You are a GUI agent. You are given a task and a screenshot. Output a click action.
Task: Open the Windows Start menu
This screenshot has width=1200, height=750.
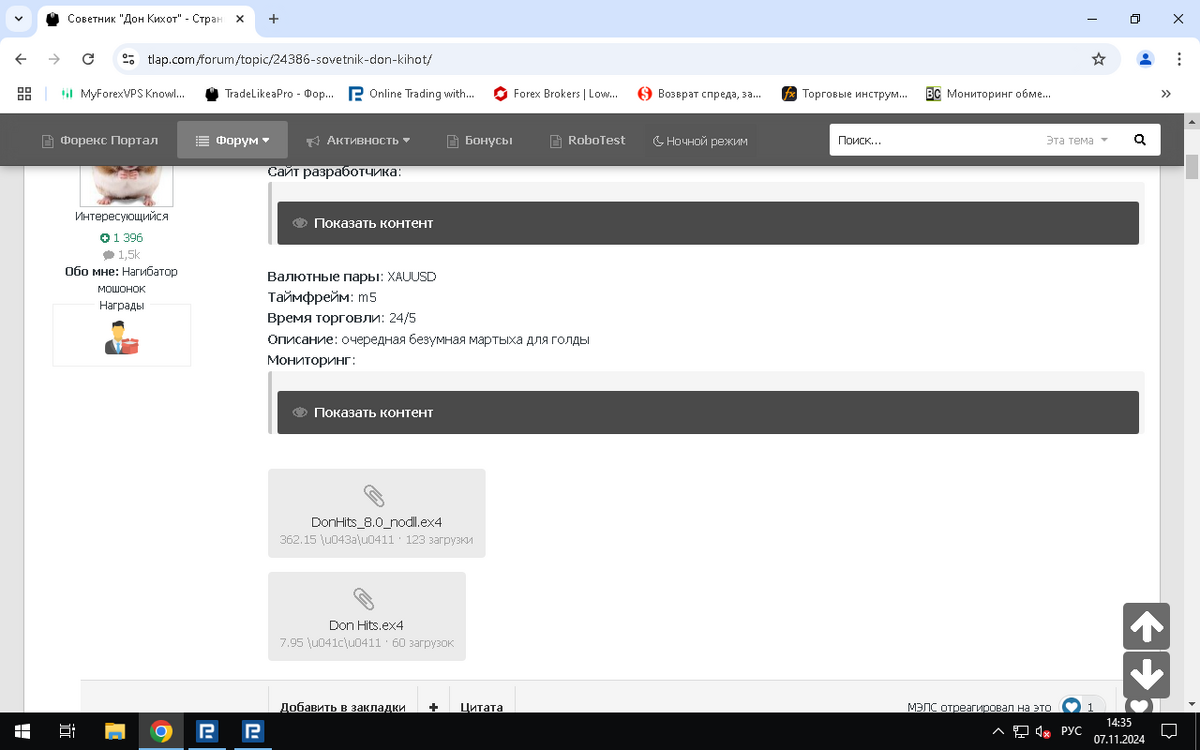[x=23, y=731]
